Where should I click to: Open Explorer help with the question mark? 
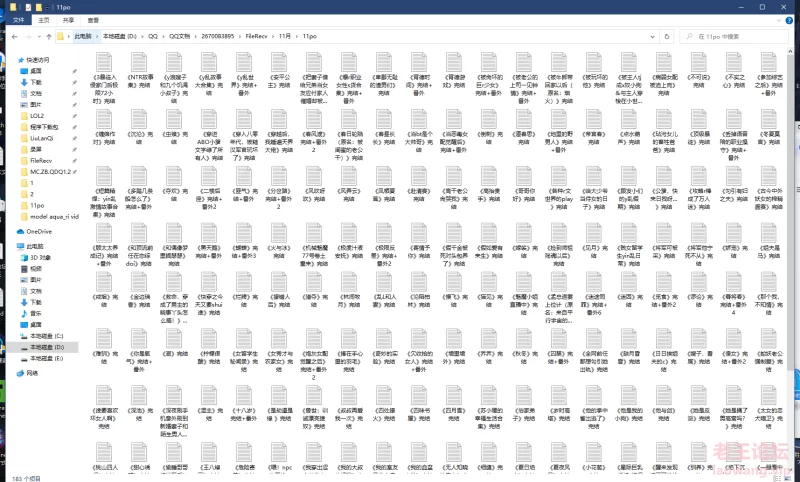click(x=790, y=20)
